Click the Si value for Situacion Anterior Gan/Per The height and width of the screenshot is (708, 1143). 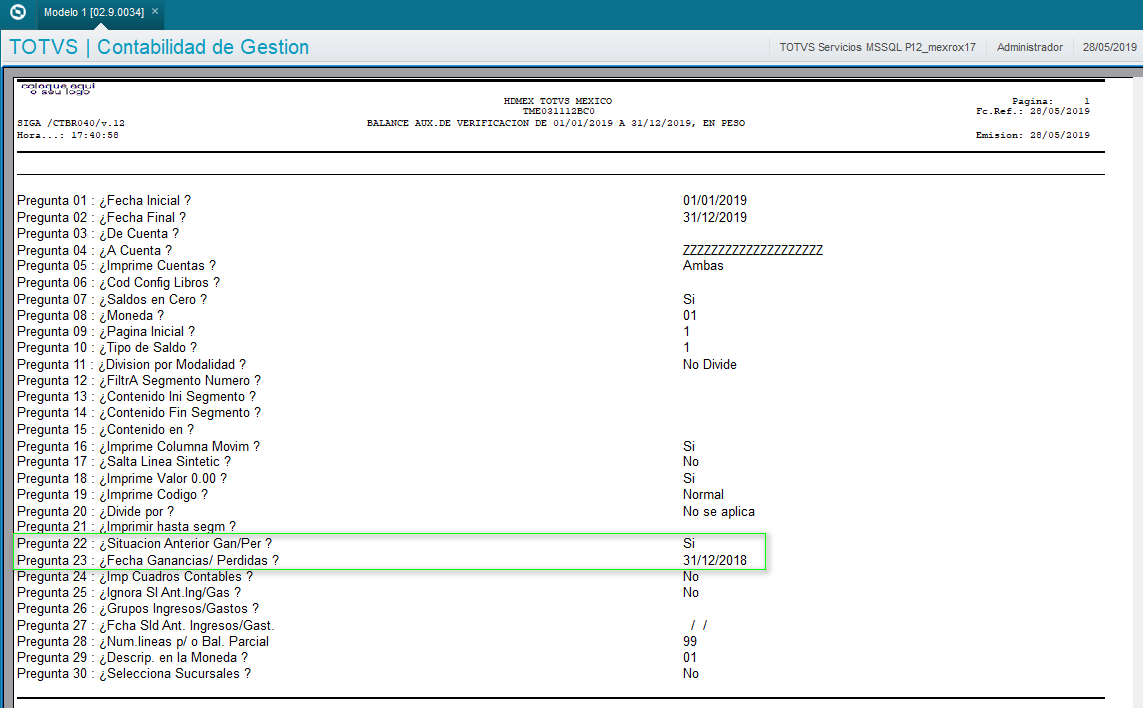click(689, 543)
